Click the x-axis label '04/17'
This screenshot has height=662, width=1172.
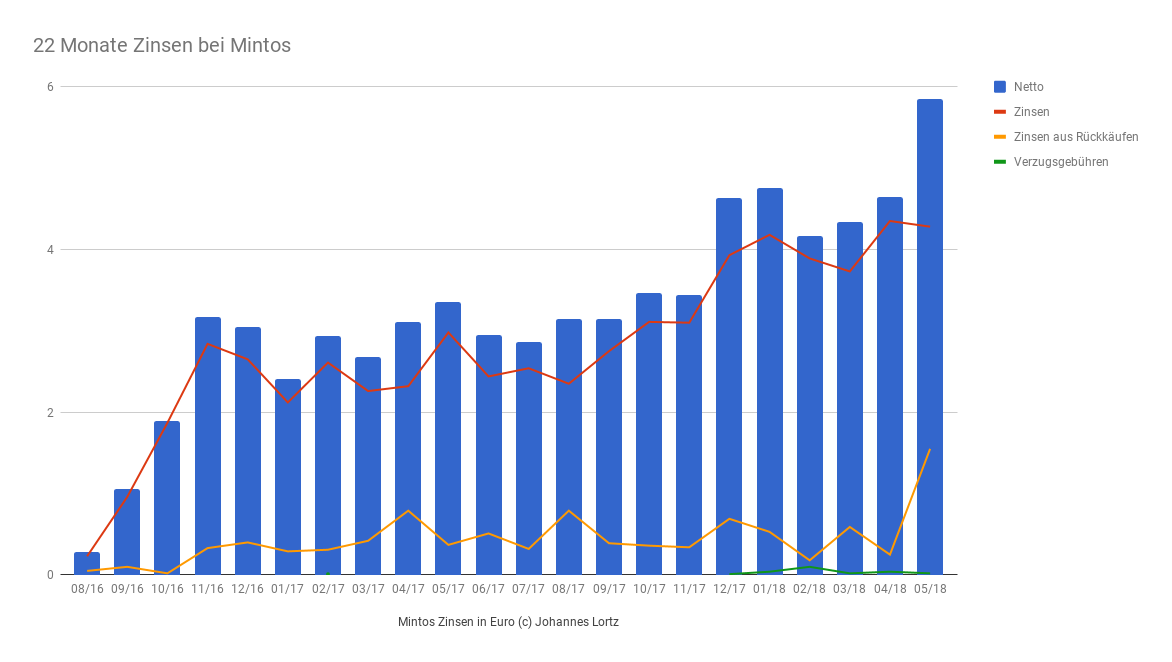coord(408,589)
